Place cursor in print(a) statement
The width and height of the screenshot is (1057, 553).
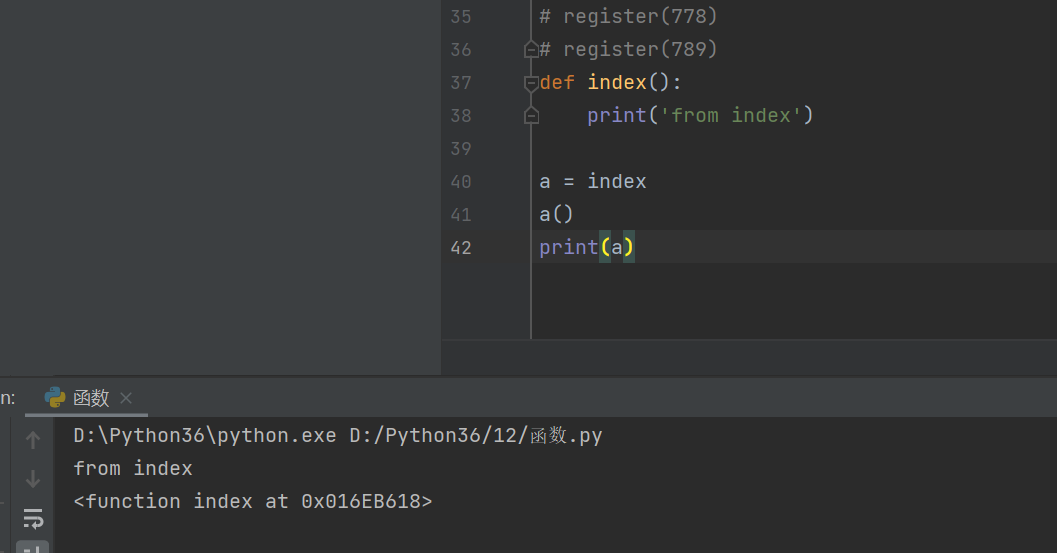pos(586,248)
